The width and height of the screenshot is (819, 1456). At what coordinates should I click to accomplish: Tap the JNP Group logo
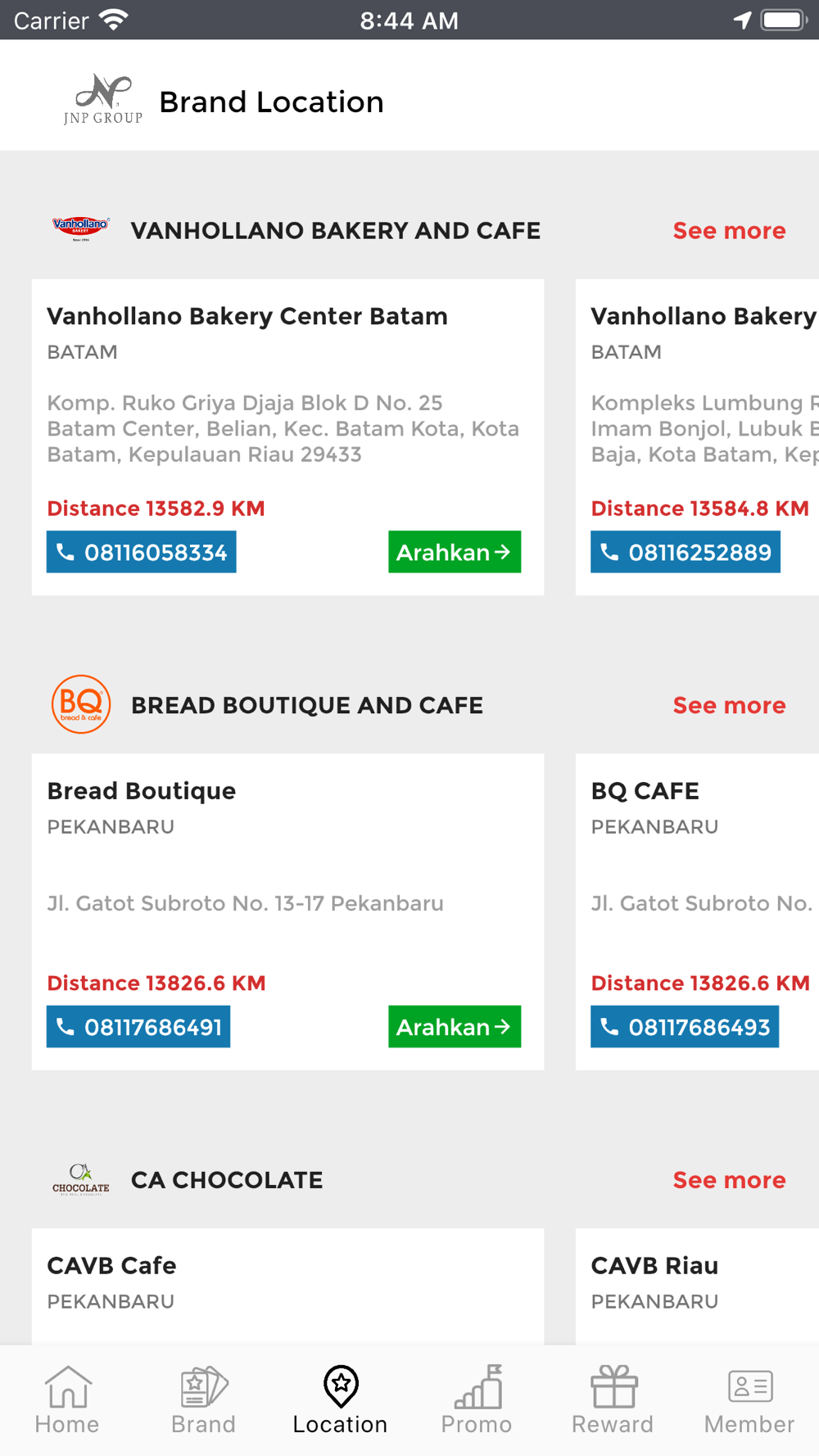tap(103, 99)
